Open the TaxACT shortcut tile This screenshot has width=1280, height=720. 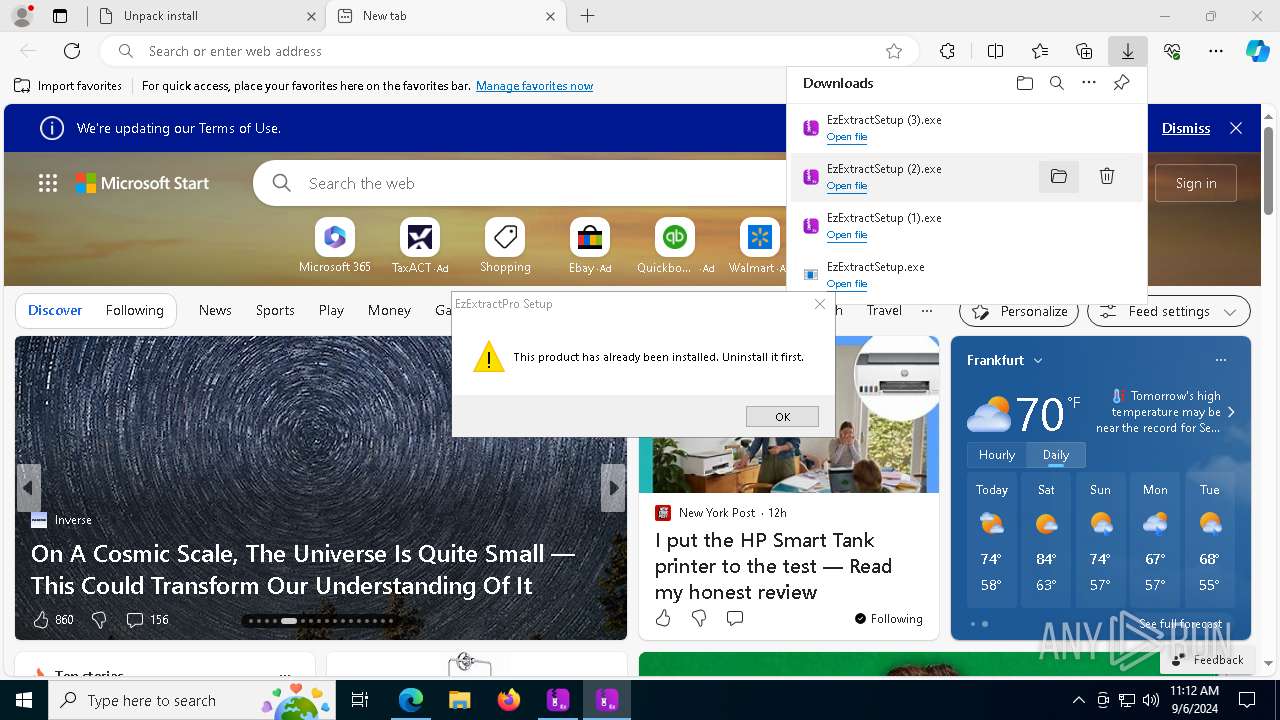point(420,246)
